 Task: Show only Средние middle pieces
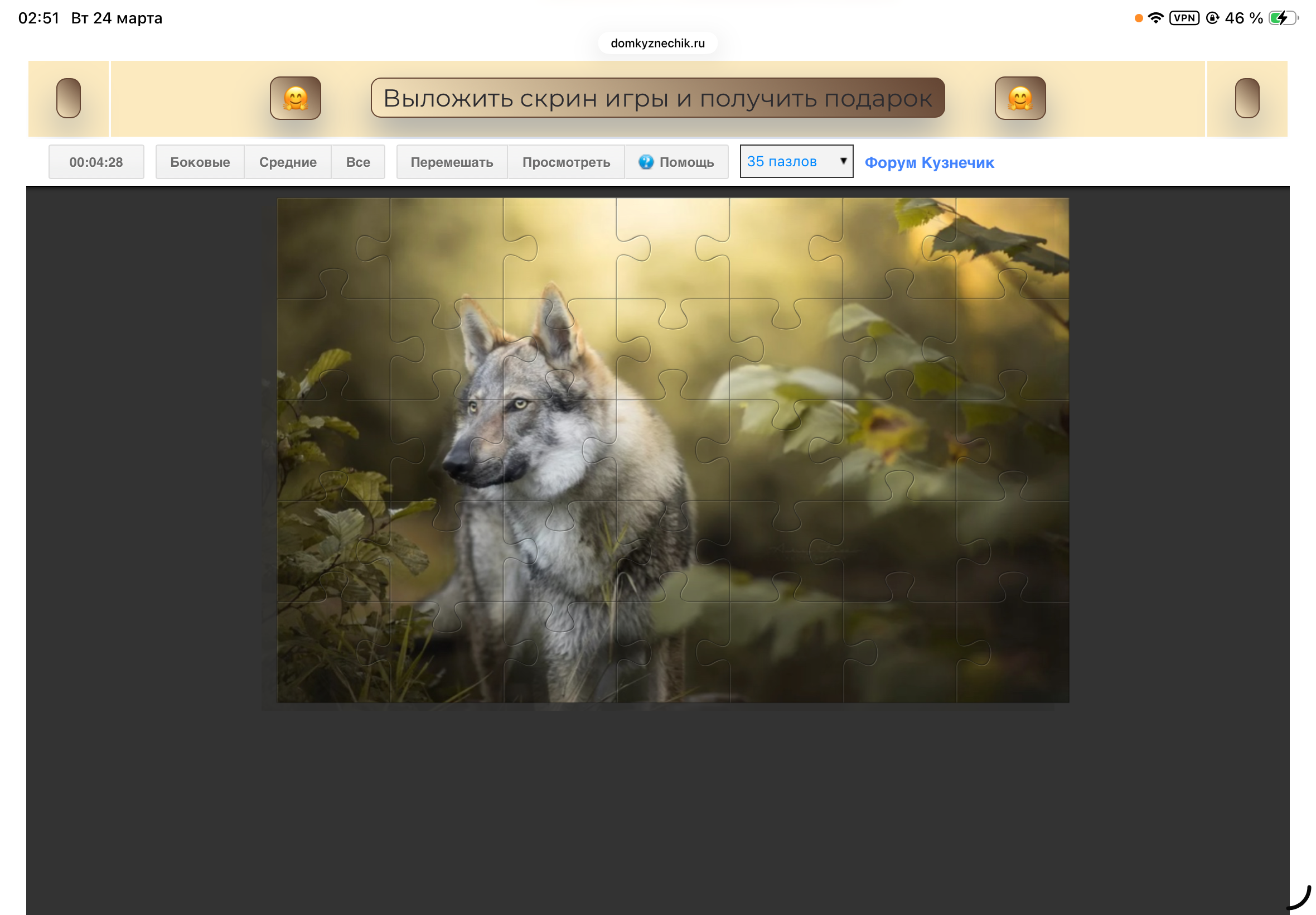click(x=288, y=162)
